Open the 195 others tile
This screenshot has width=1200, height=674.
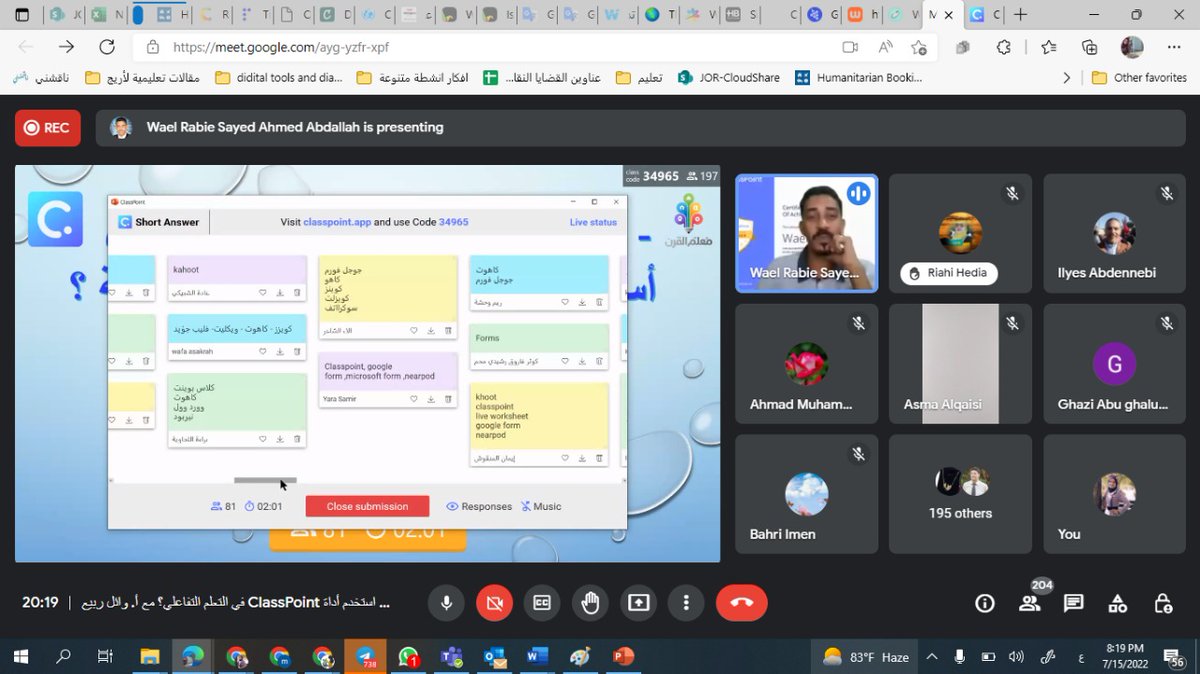coord(961,493)
